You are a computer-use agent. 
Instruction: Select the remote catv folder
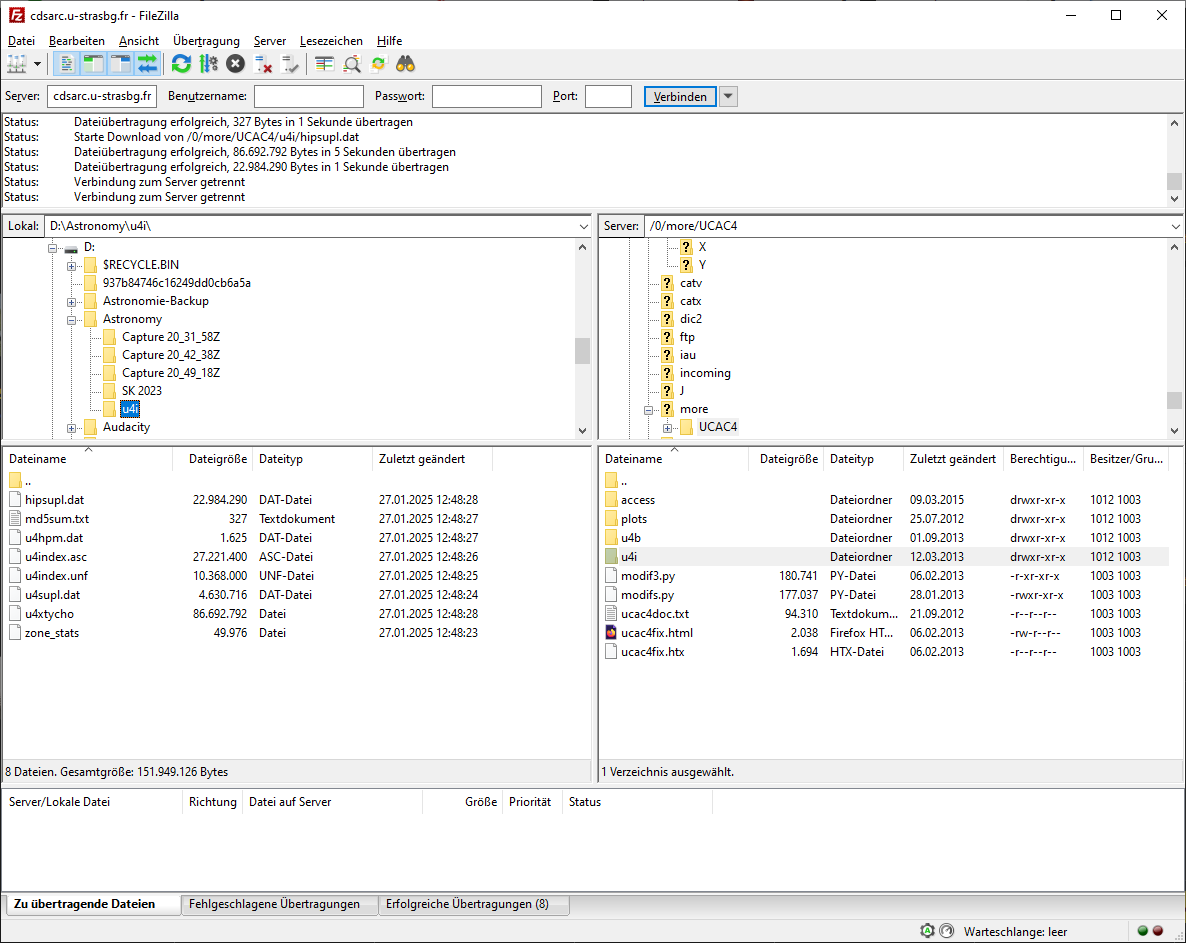(691, 283)
